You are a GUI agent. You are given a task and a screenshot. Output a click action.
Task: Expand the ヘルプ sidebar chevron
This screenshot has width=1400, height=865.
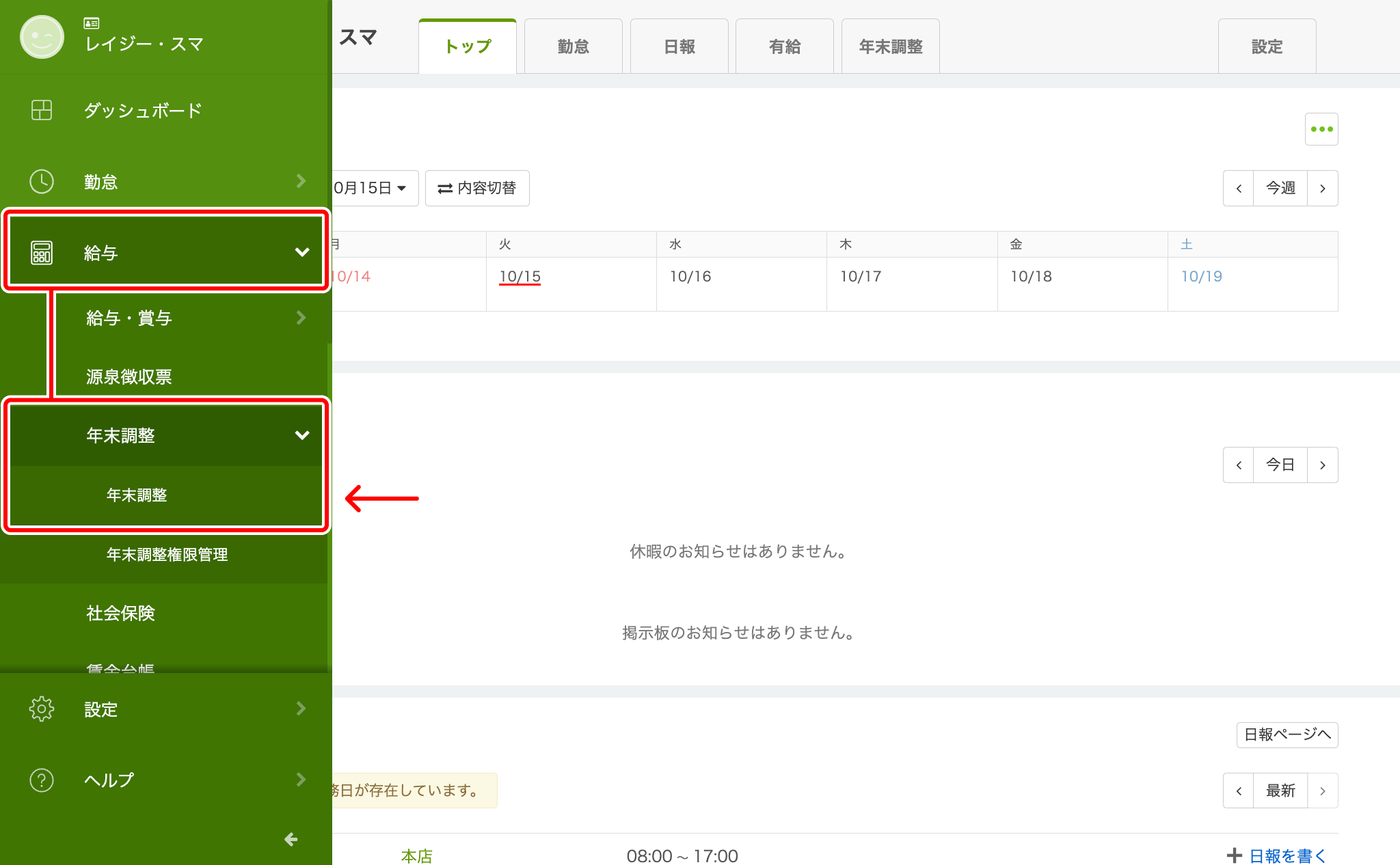pos(301,780)
